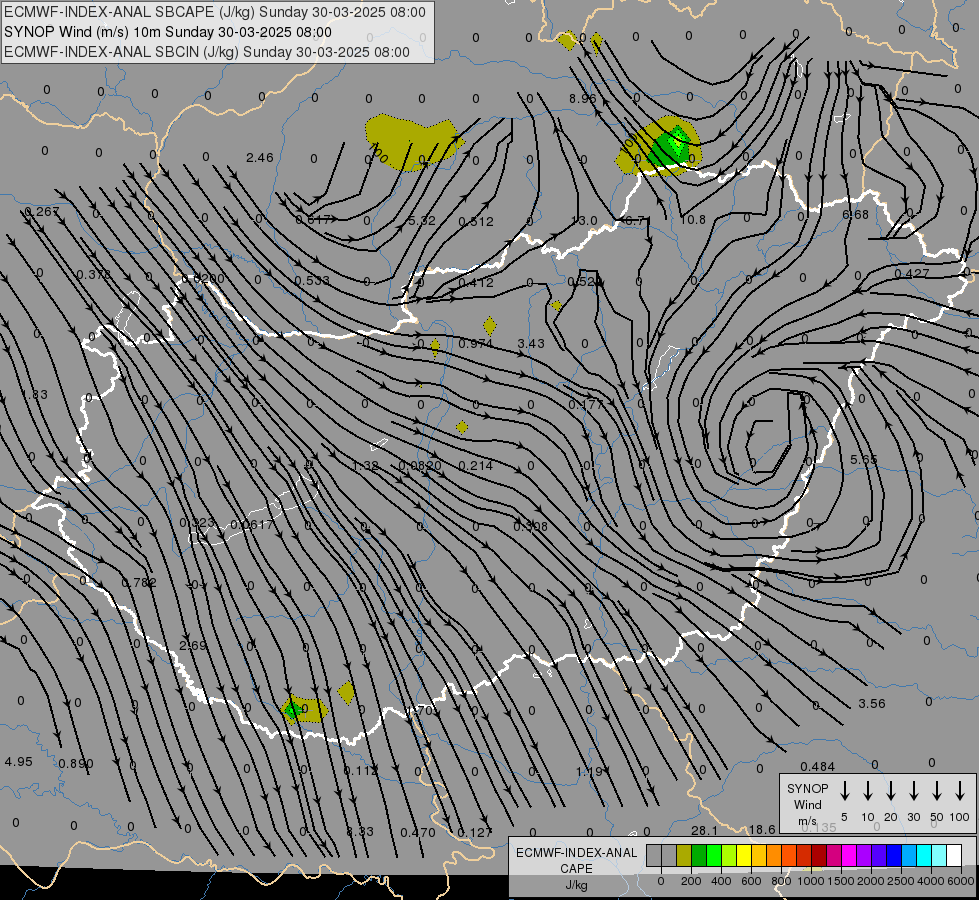Click the map value 0.127
The width and height of the screenshot is (979, 900).
[x=475, y=832]
